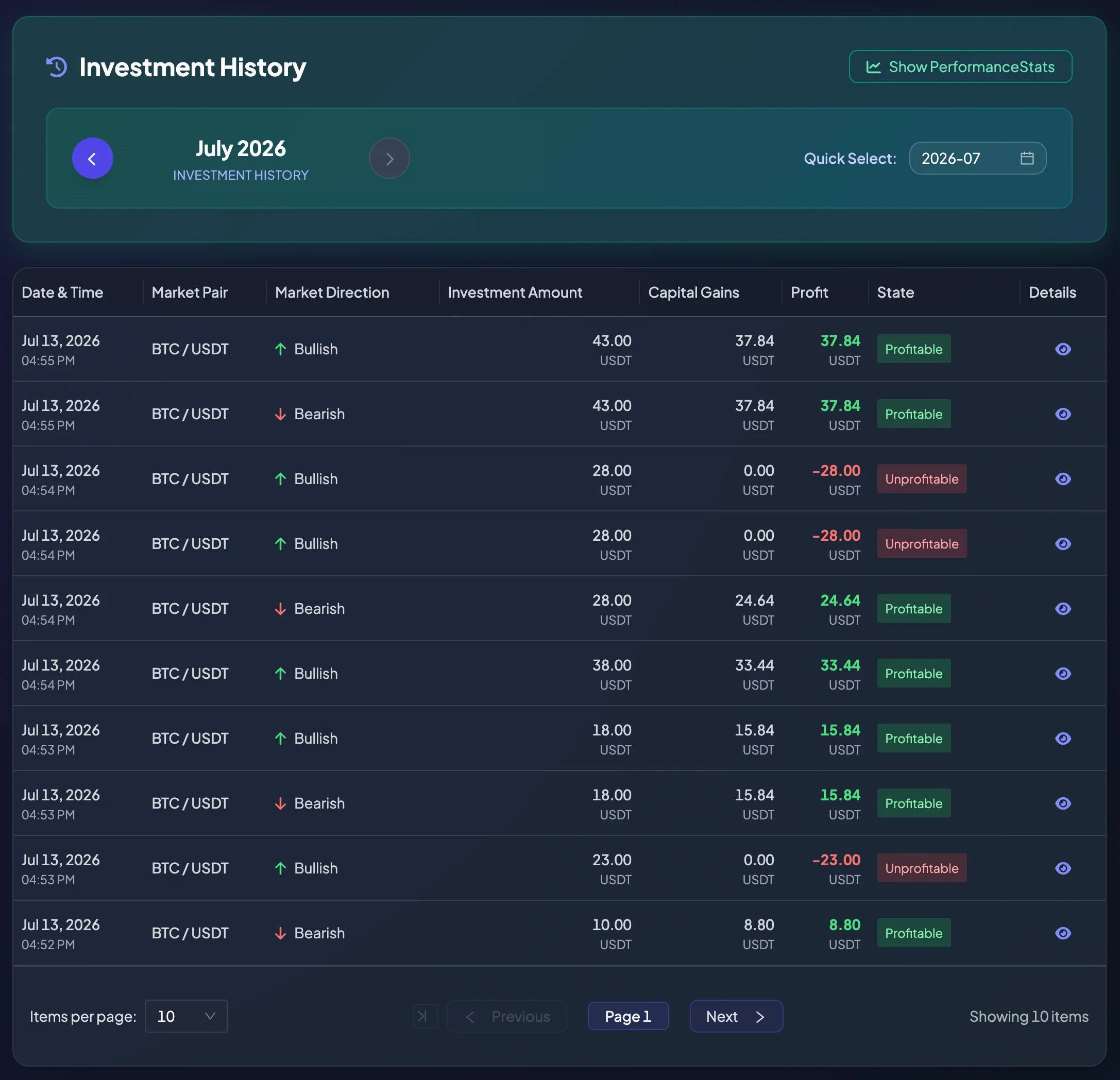The width and height of the screenshot is (1120, 1080).
Task: View details of 04:55 PM Bearish 43.00 trade
Action: 1063,414
